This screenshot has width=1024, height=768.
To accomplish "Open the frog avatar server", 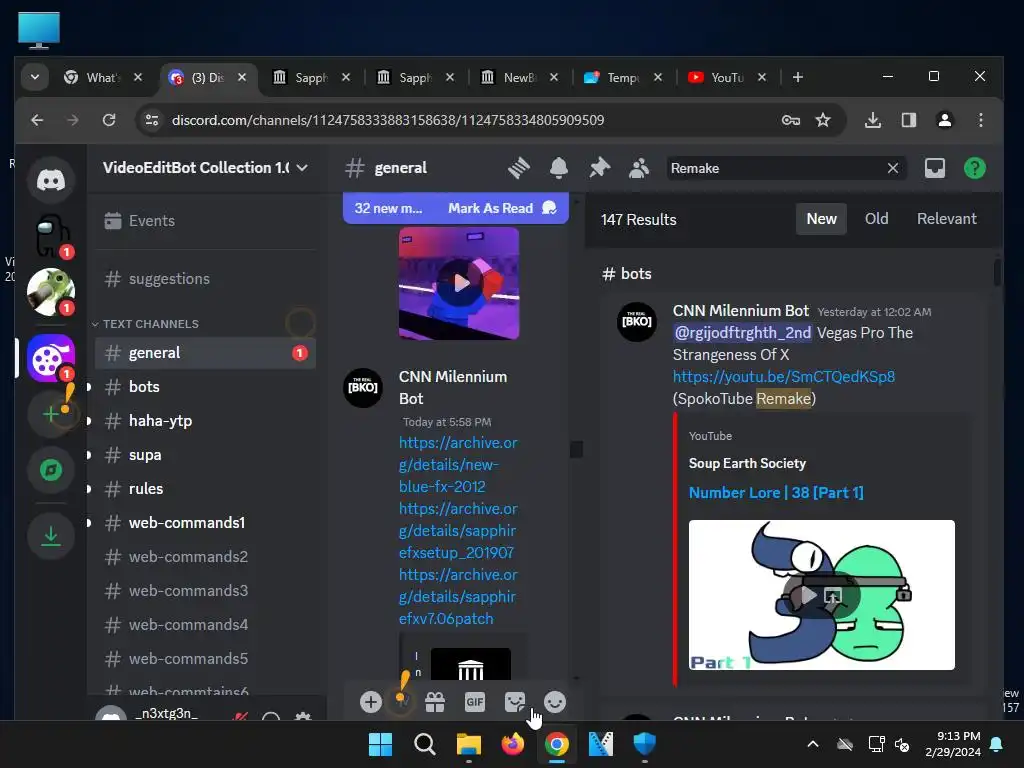I will (50, 292).
